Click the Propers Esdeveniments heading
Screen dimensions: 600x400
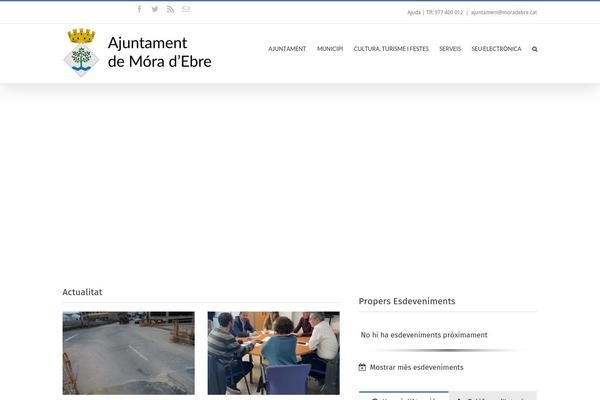407,301
